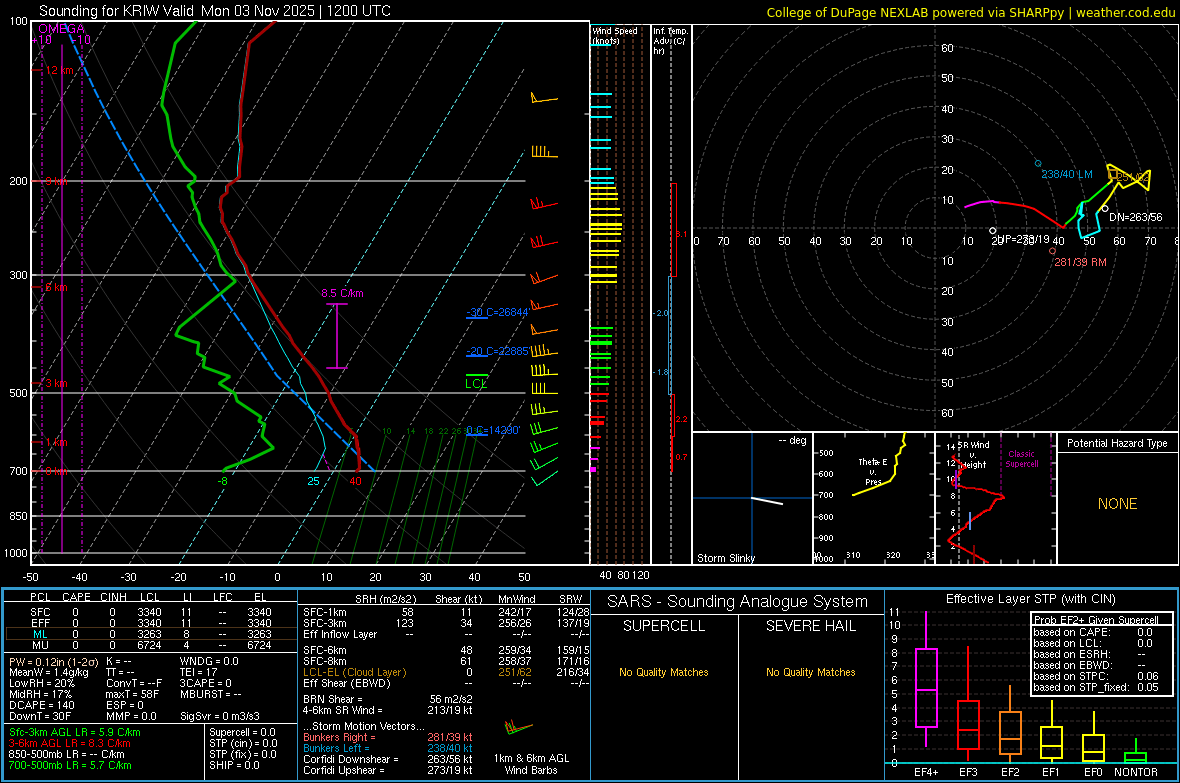The image size is (1180, 783).
Task: Click the 40 surface temperature label
Action: [x=355, y=481]
